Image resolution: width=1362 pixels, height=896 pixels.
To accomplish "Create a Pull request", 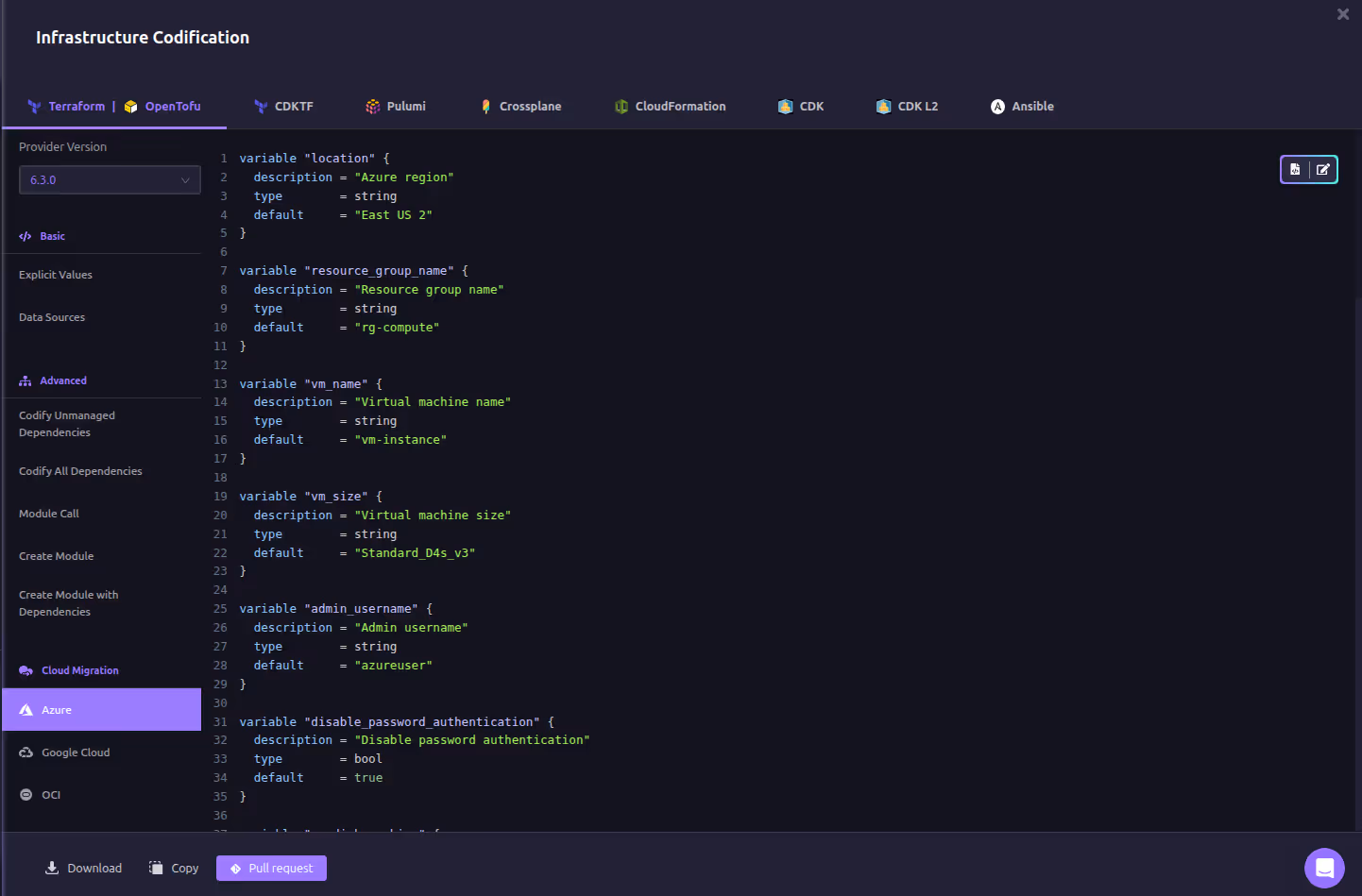I will click(271, 869).
